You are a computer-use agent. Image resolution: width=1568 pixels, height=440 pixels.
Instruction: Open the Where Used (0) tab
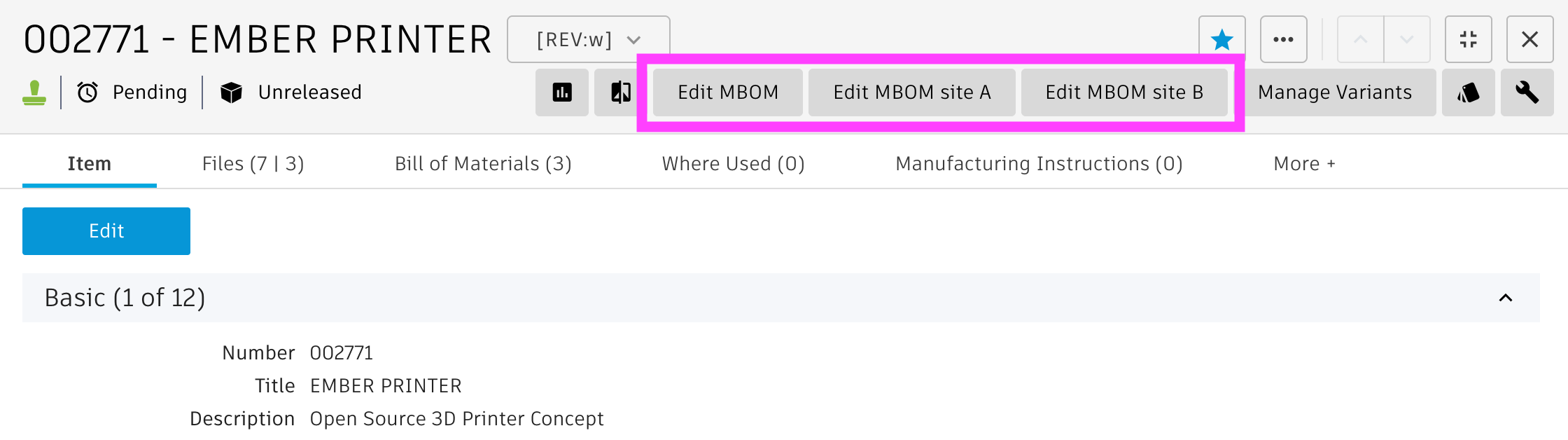click(x=734, y=164)
